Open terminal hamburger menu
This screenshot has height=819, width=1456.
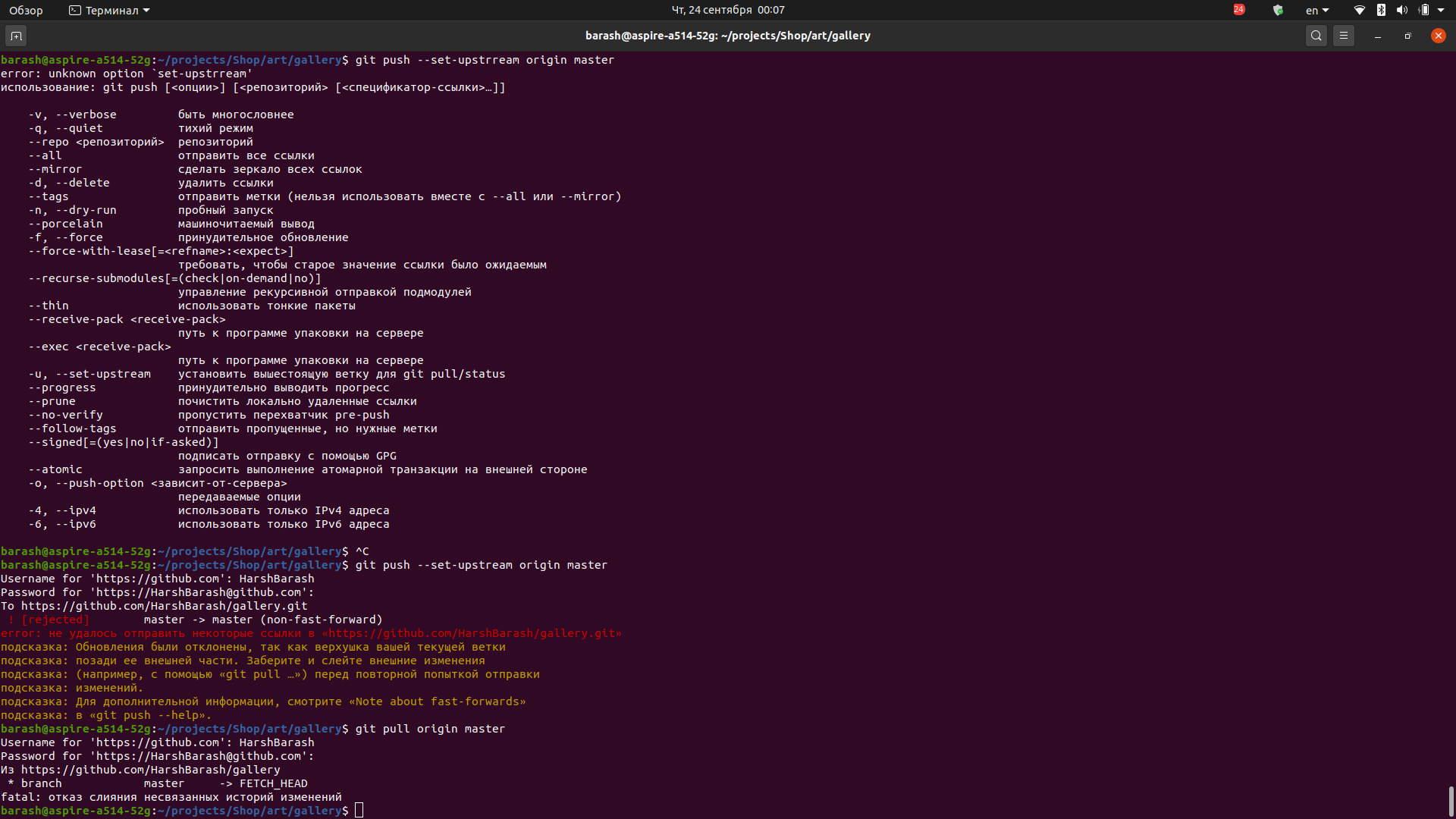tap(1344, 36)
